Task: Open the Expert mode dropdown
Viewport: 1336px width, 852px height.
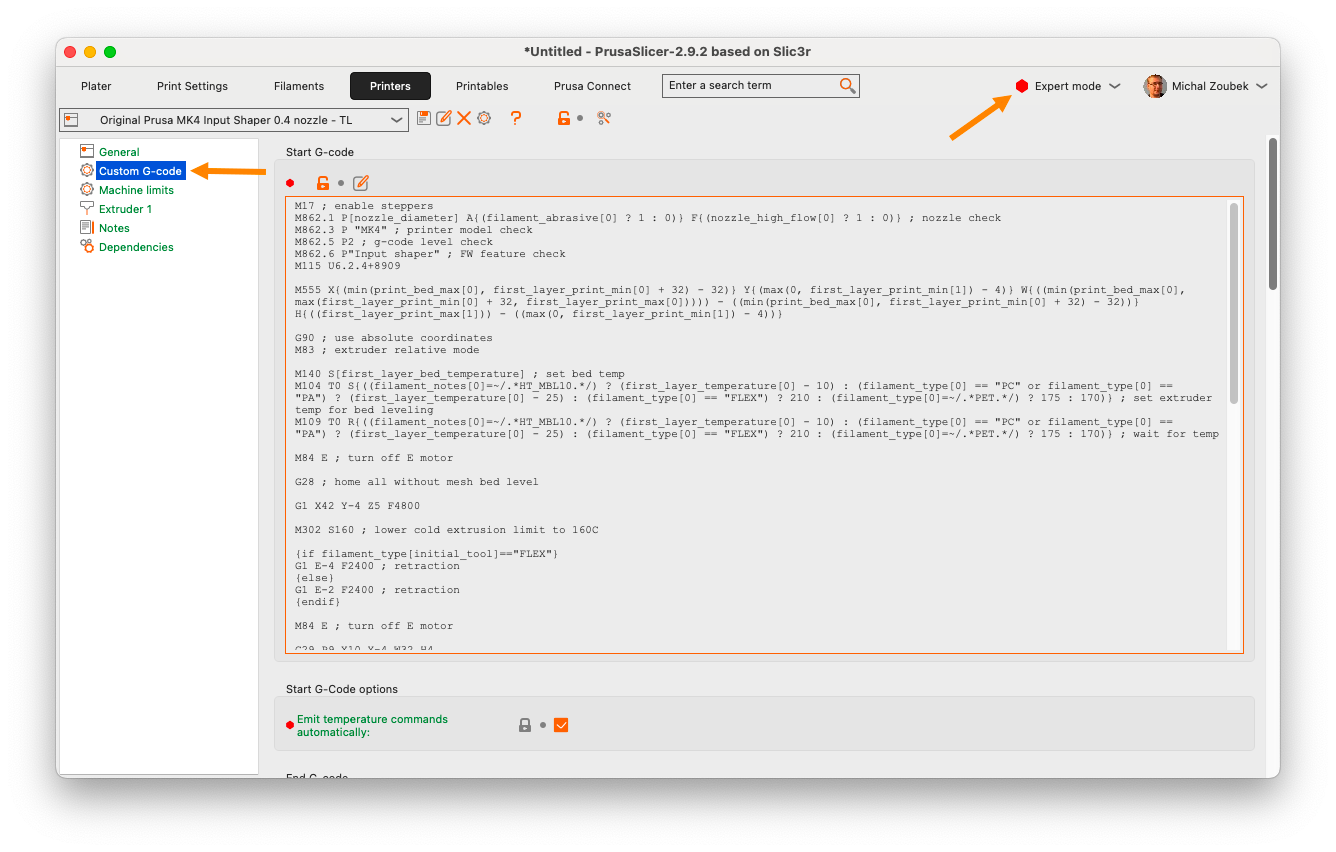Action: 1068,86
